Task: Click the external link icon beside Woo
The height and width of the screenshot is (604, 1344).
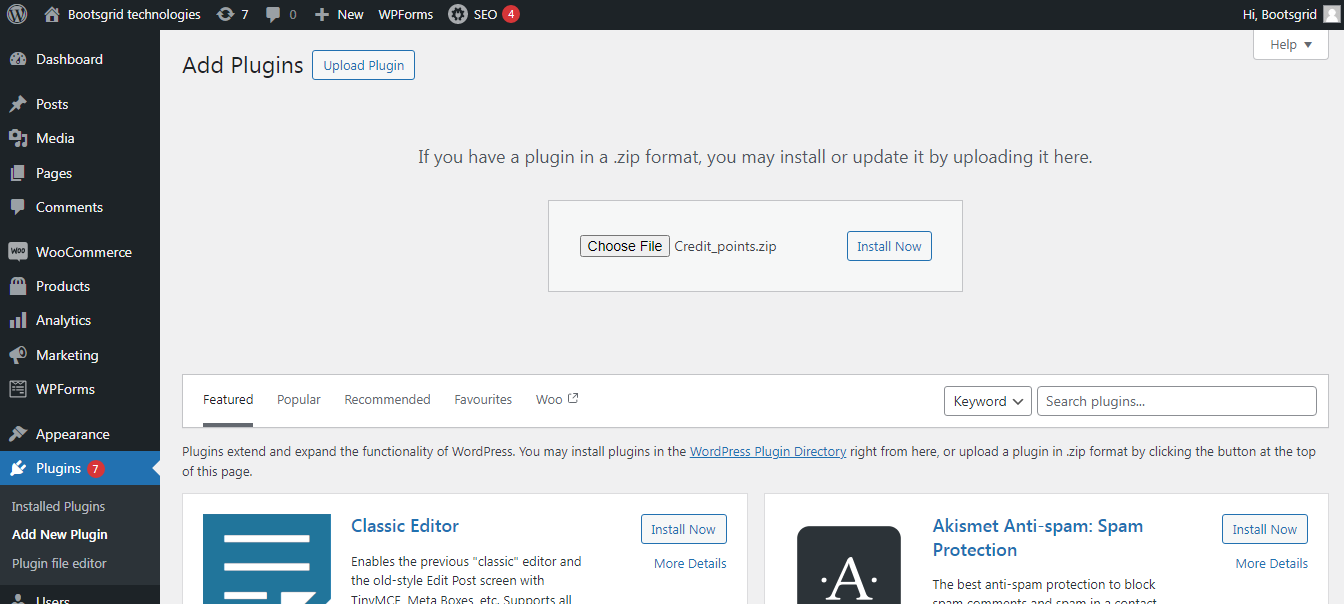Action: [573, 398]
